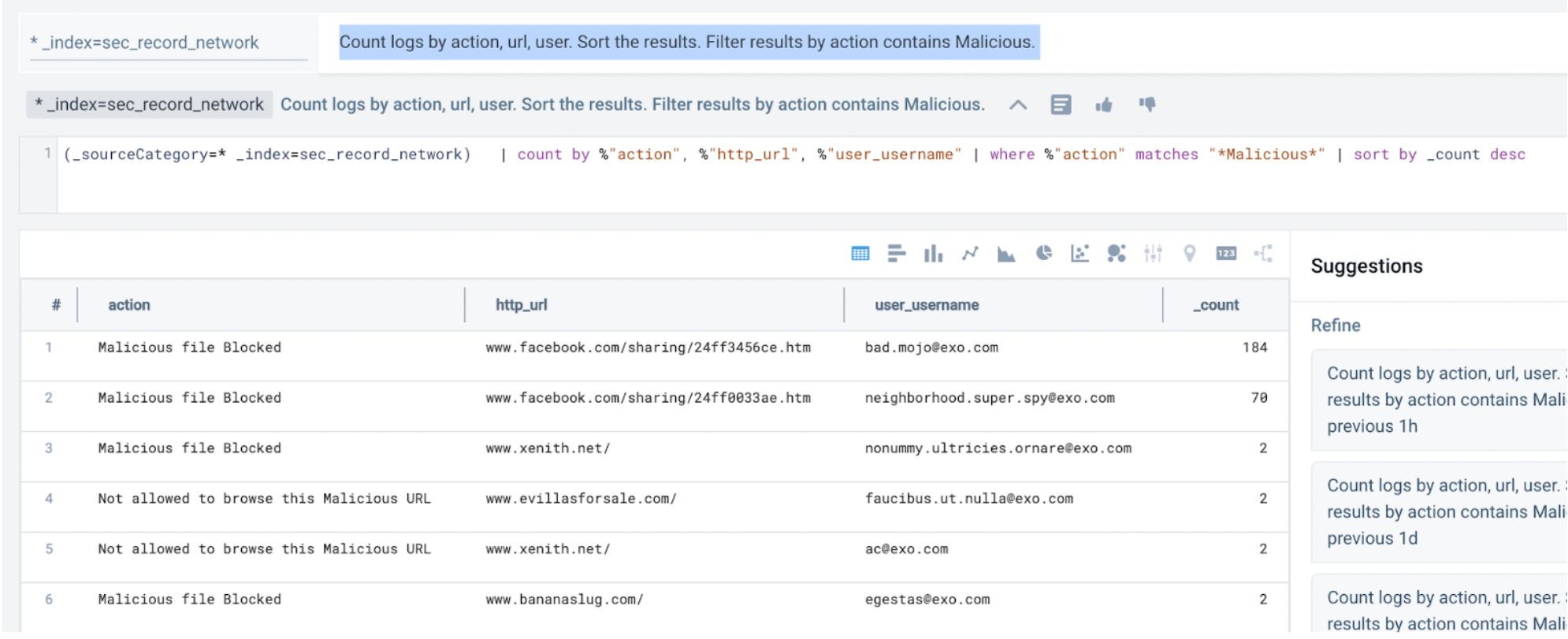This screenshot has height=639, width=1568.
Task: Choose the column chart visualization
Action: tap(933, 254)
